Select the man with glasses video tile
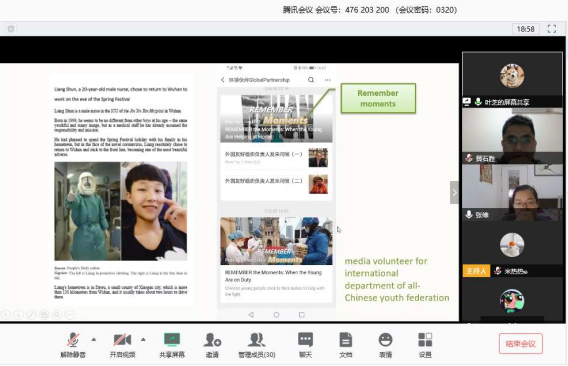This screenshot has height=366, width=568. coord(512,136)
